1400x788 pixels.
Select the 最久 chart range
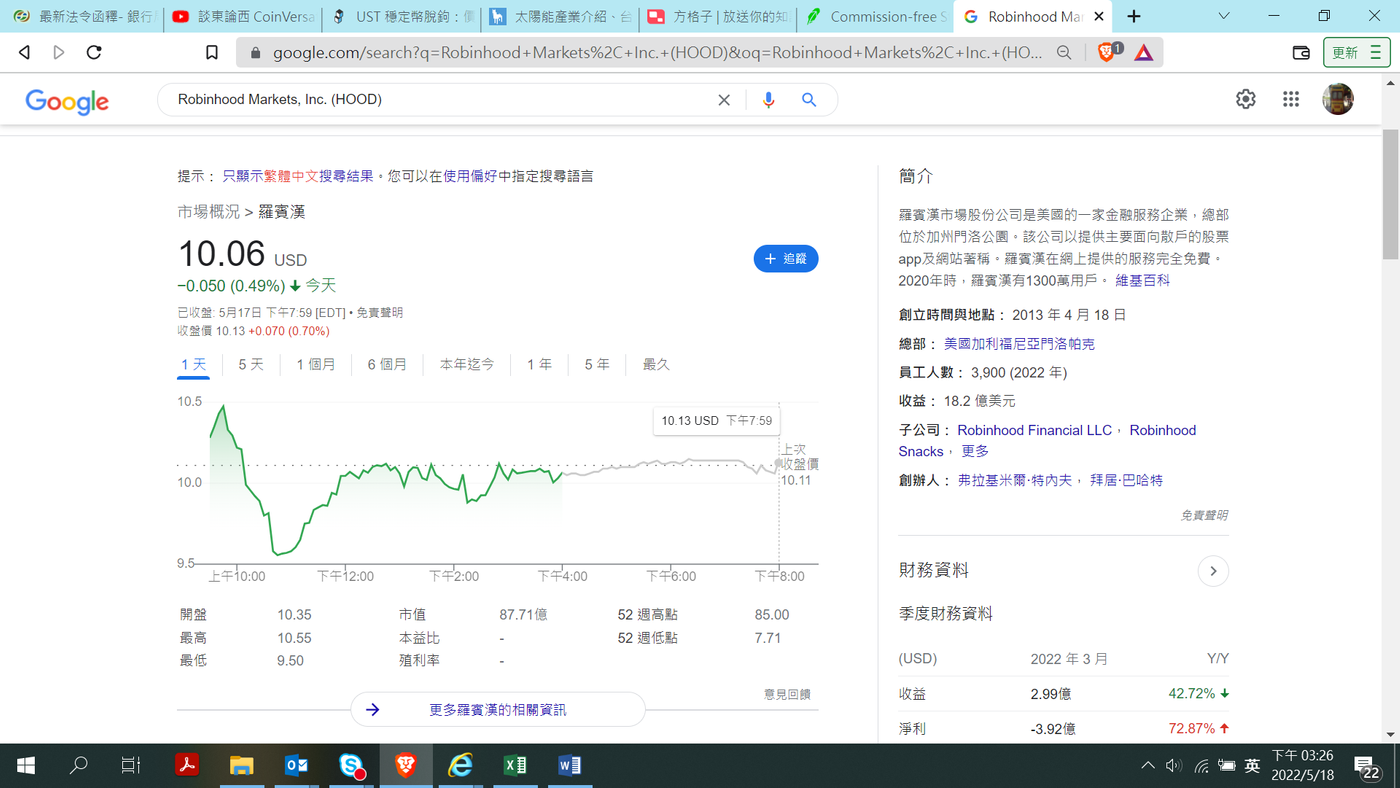click(656, 365)
